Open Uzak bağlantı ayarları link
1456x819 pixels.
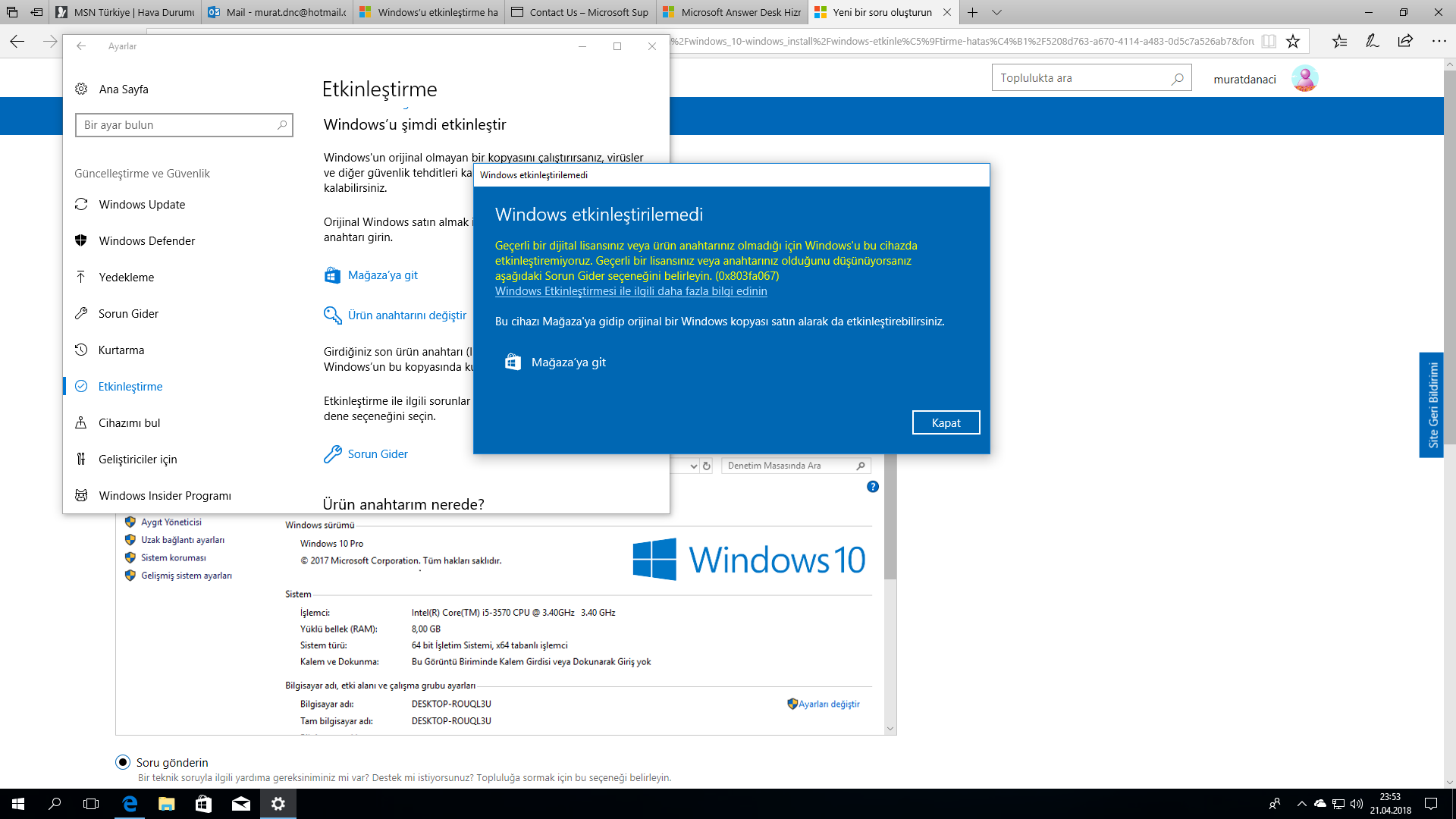[183, 540]
